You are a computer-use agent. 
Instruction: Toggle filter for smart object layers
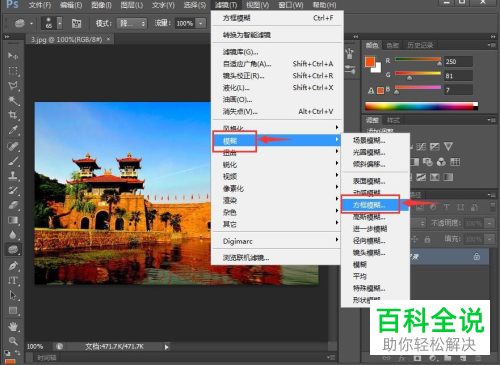474,207
